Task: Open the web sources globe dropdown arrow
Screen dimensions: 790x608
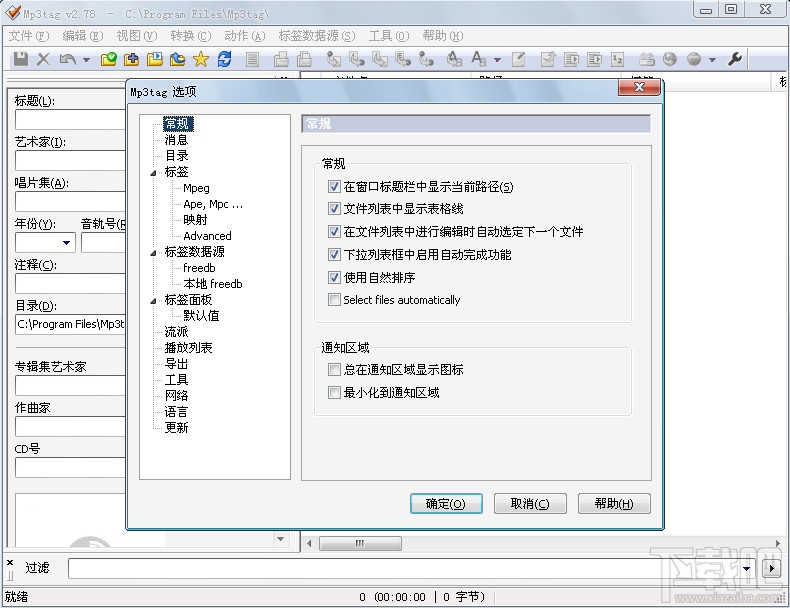Action: pos(712,60)
